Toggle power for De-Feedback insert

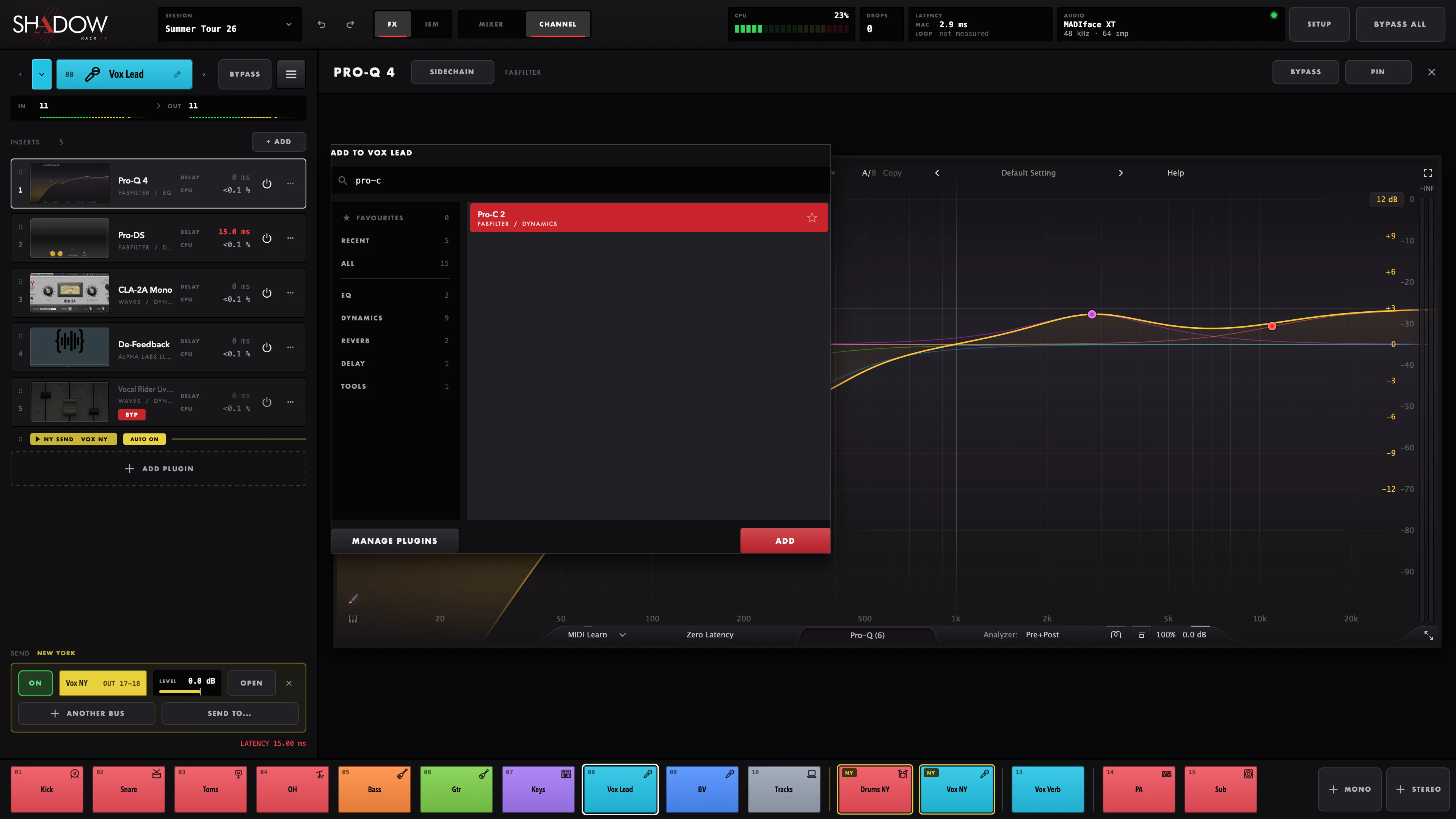pos(267,348)
